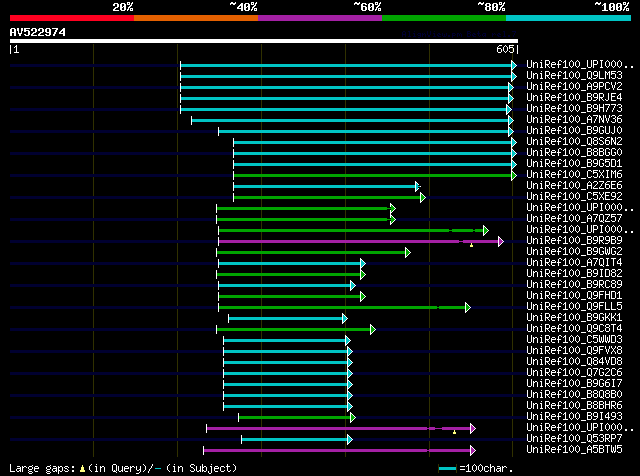The width and height of the screenshot is (640, 476).
Task: Select the purple ~60% legend segment
Action: tap(320, 18)
